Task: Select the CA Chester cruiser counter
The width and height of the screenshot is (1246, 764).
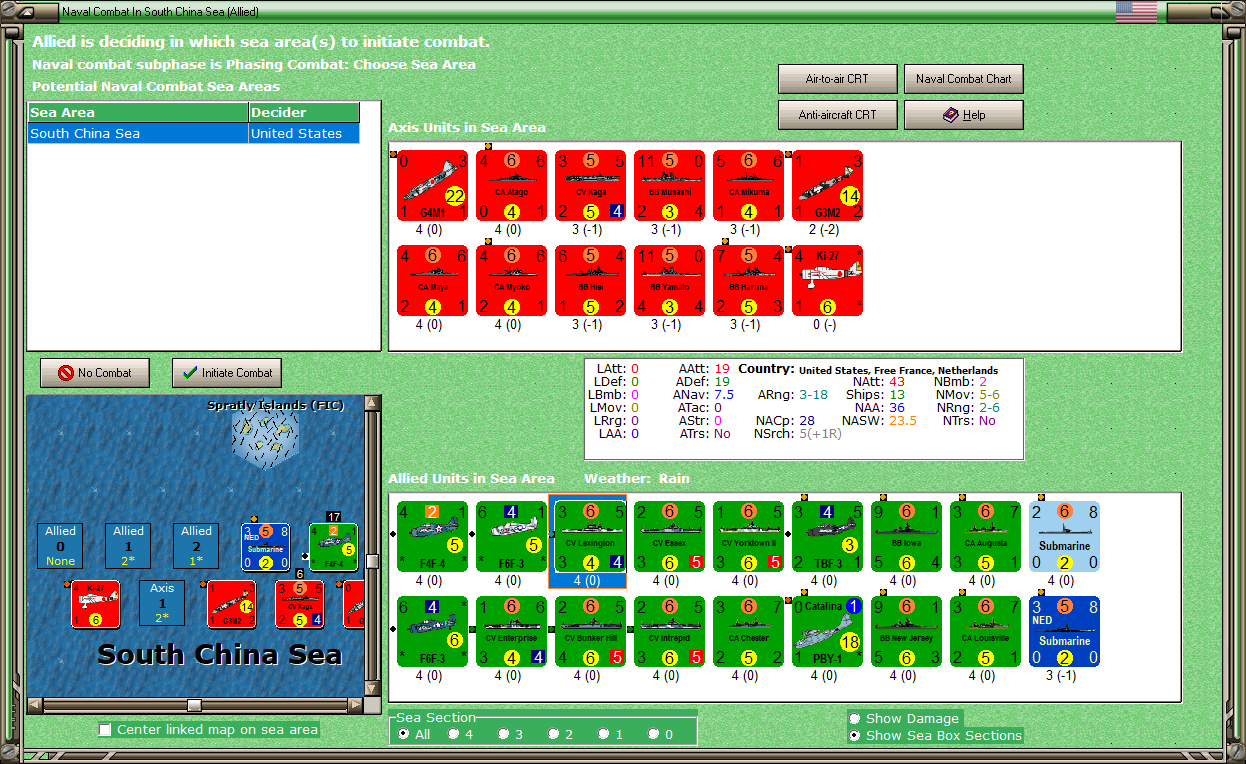Action: [748, 632]
